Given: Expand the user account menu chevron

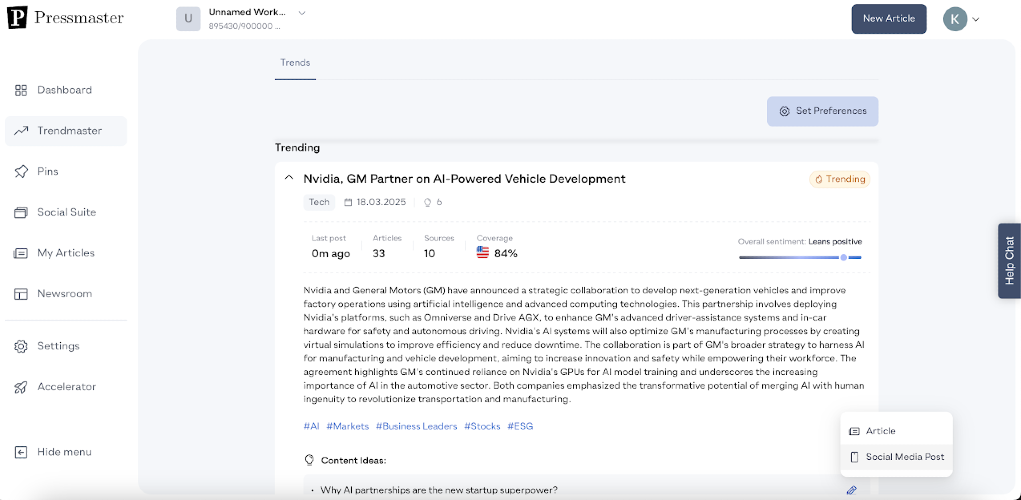Looking at the screenshot, I should coord(976,20).
